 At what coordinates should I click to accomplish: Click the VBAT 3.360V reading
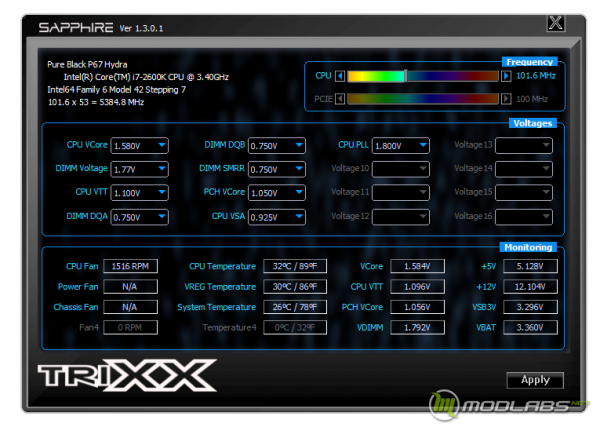coord(530,327)
